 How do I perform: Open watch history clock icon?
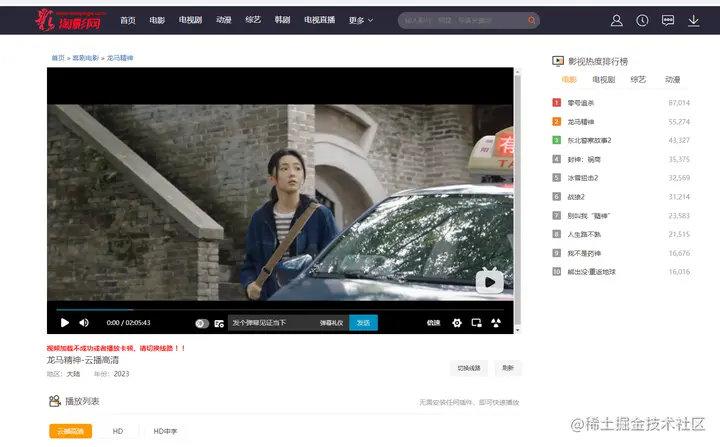(x=642, y=20)
